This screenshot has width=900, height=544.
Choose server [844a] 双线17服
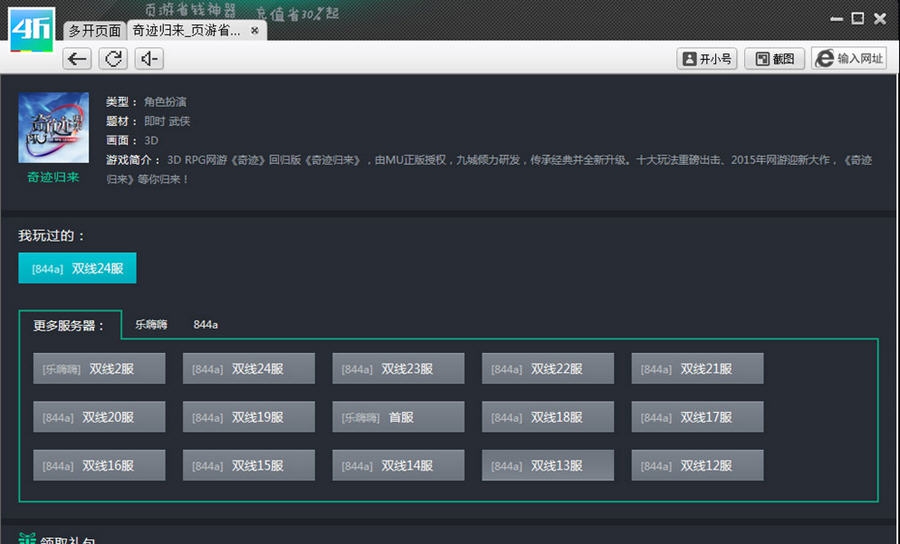pyautogui.click(x=697, y=417)
